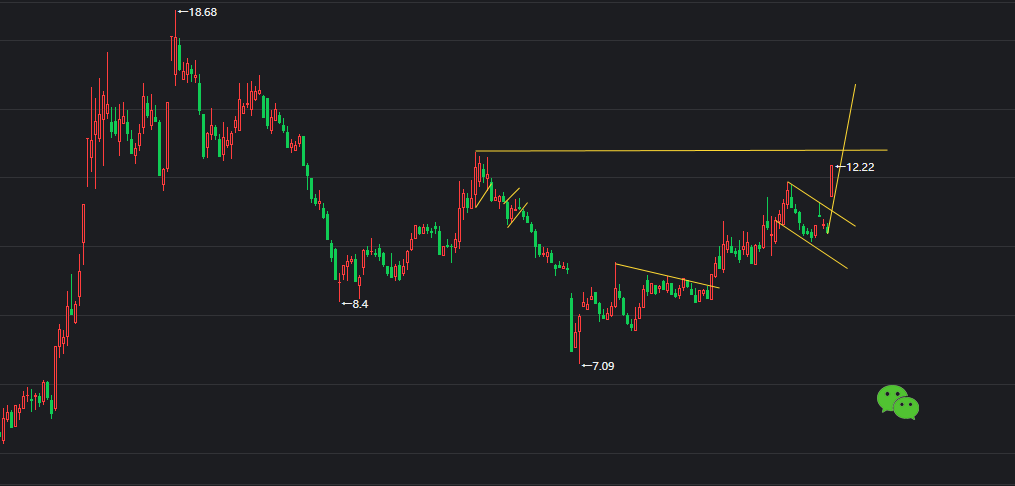The image size is (1015, 486).
Task: Click the candlestick at the 18.68 peak
Action: [x=175, y=49]
